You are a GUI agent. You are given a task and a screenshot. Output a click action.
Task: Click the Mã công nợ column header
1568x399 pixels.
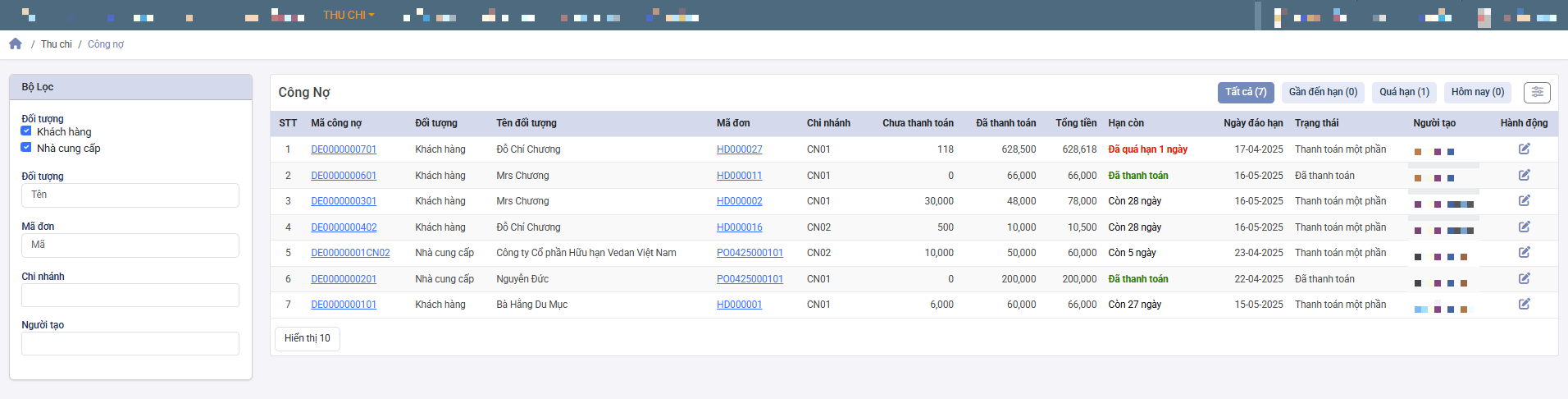click(336, 123)
